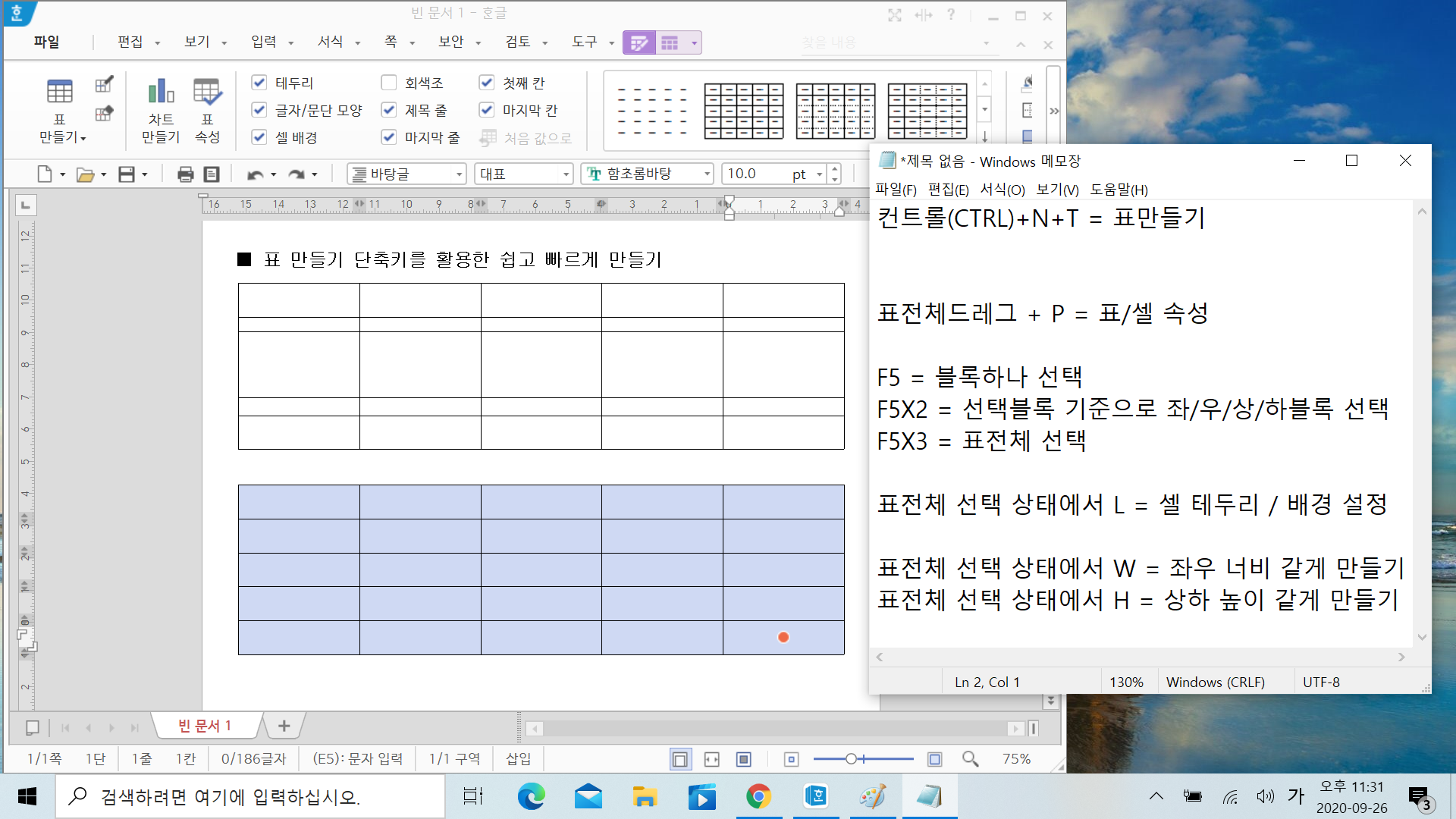Image resolution: width=1456 pixels, height=819 pixels.
Task: Click the undo arrow icon
Action: (255, 174)
